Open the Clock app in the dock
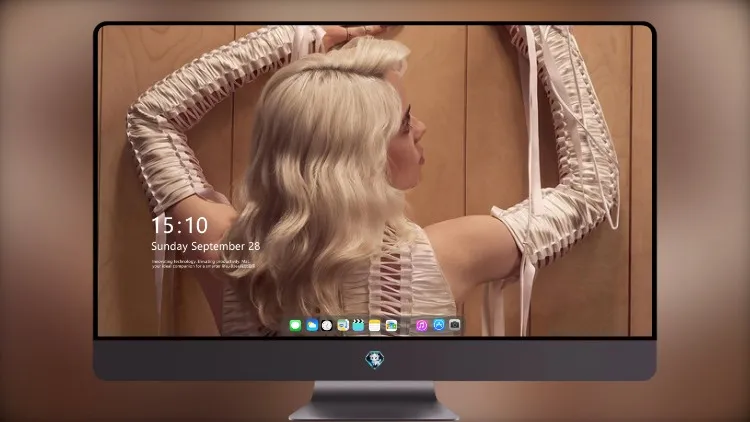This screenshot has height=422, width=750. 327,326
